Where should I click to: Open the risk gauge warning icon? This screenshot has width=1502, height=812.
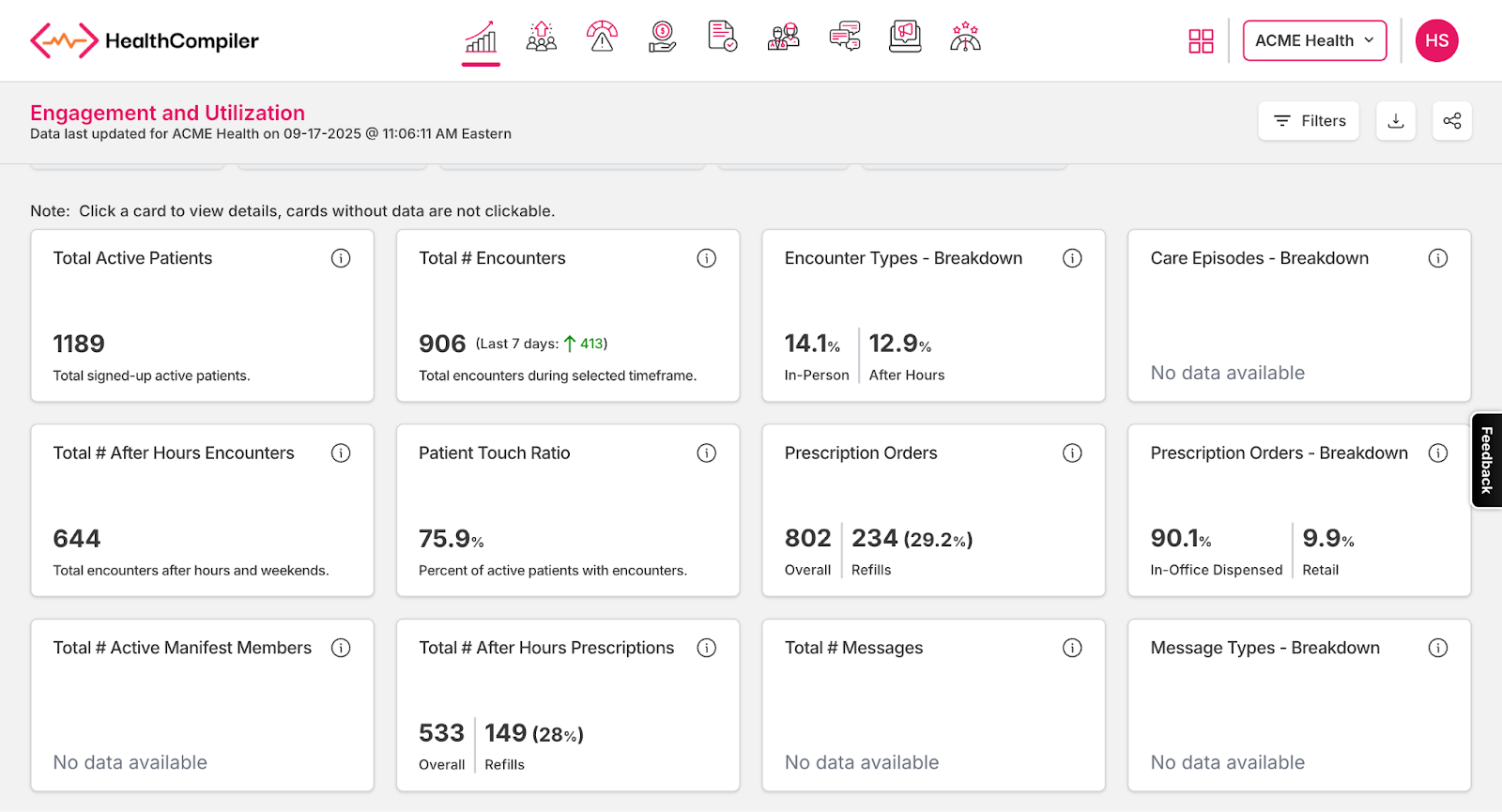pos(602,38)
